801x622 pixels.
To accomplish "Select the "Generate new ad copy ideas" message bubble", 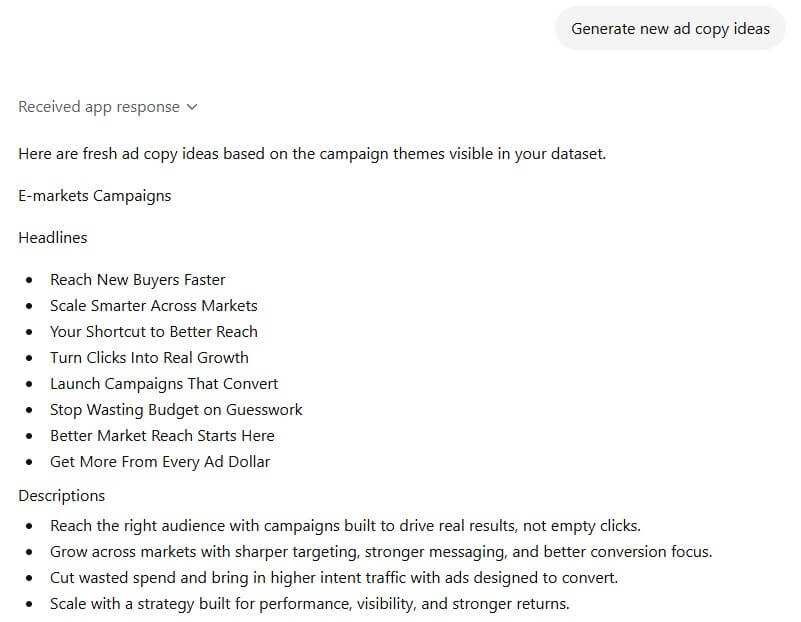I will pyautogui.click(x=670, y=29).
